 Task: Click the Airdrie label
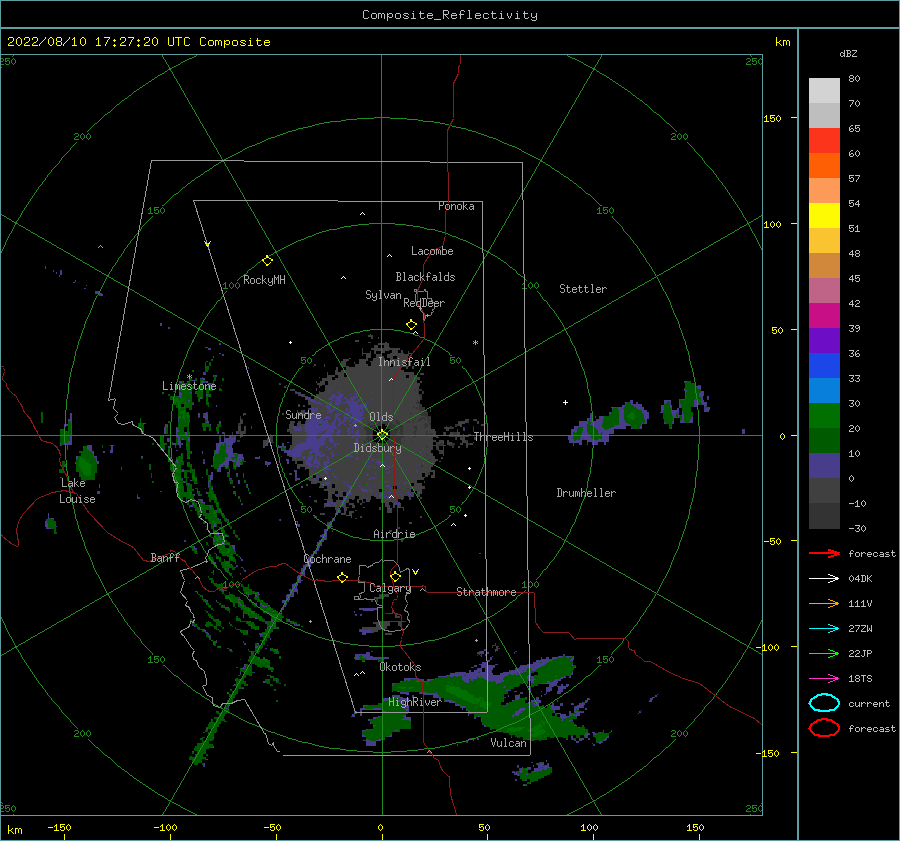[x=394, y=534]
